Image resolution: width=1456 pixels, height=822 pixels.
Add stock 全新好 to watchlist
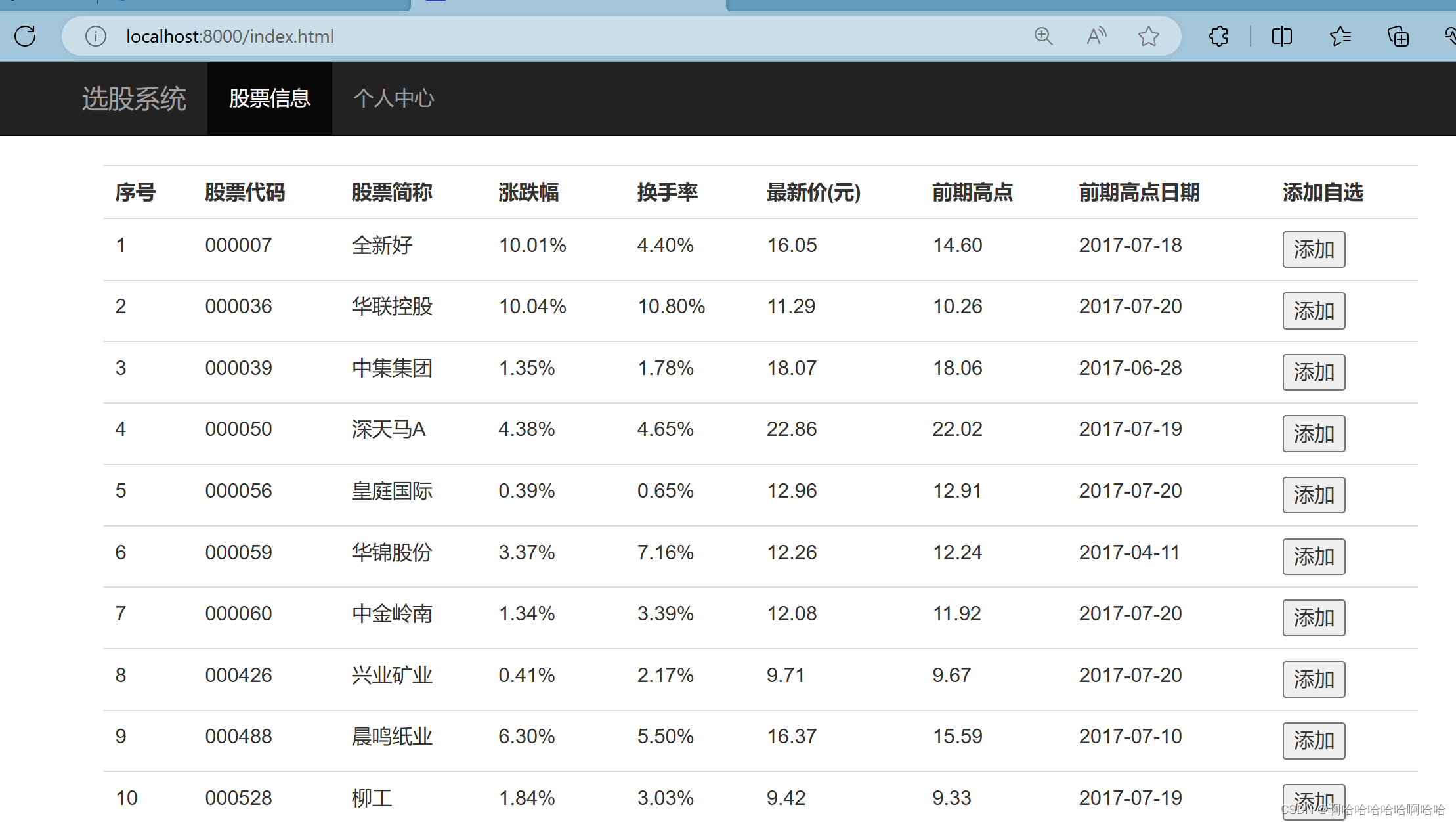point(1314,249)
